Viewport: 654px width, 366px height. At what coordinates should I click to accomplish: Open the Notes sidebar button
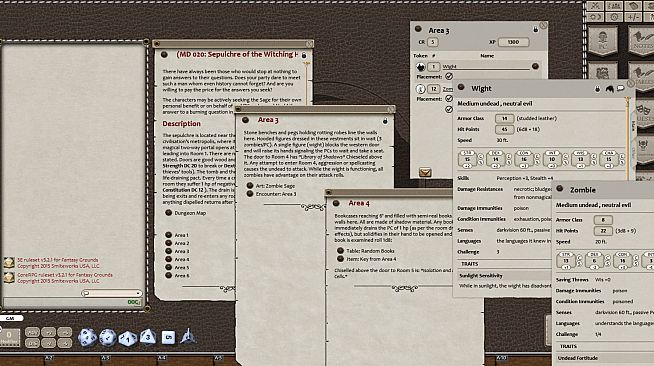pos(641,42)
